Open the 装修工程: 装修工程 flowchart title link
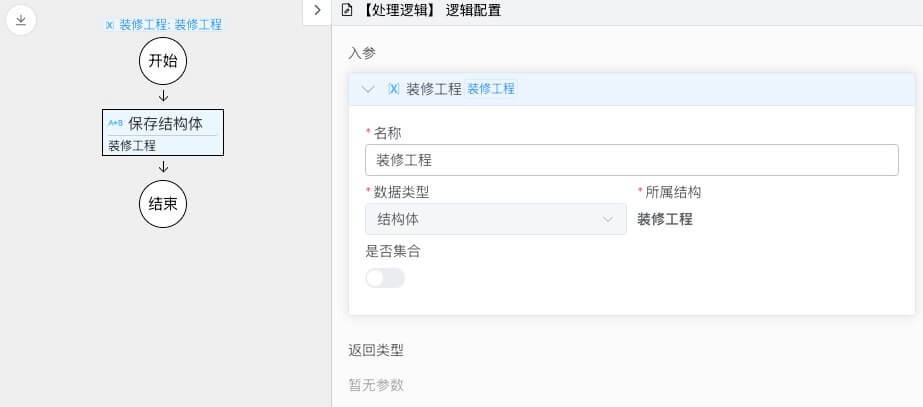This screenshot has height=407, width=923. click(x=171, y=25)
